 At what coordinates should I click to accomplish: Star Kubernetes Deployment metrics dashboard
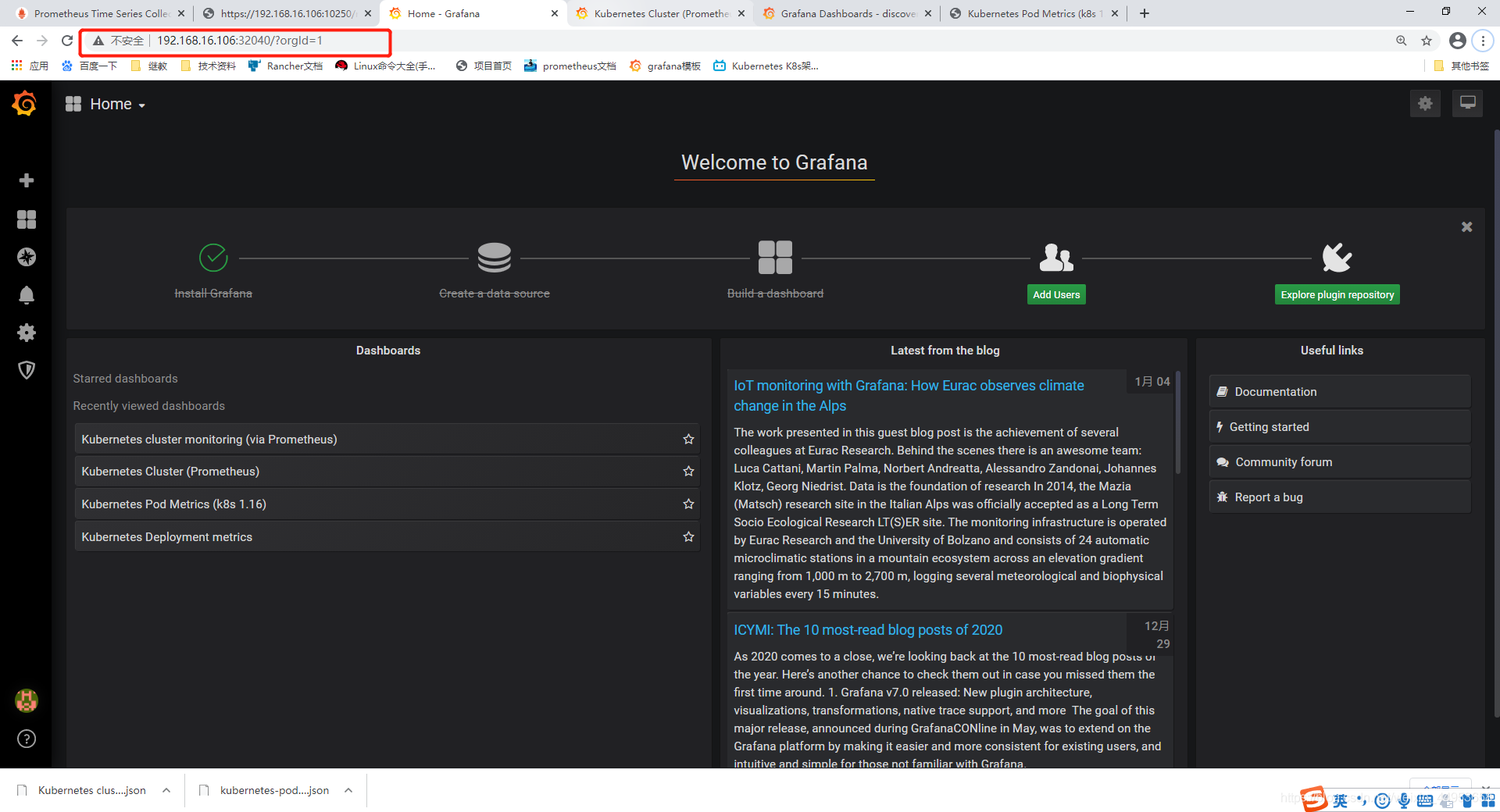click(688, 537)
